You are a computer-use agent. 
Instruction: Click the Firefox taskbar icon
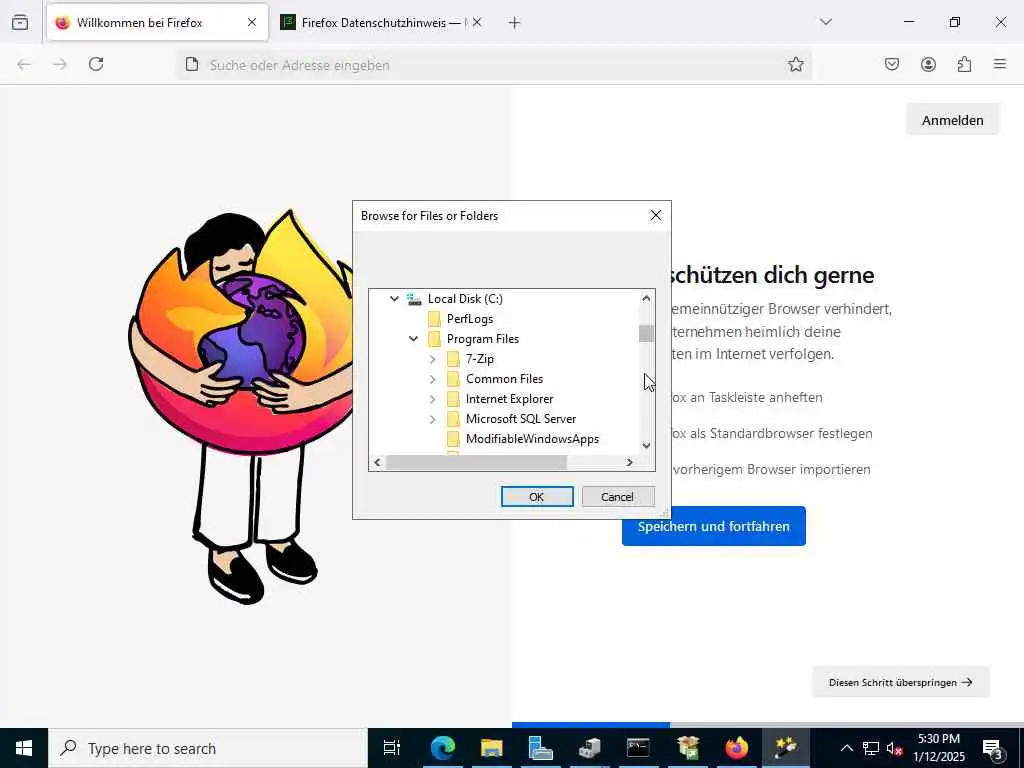[x=736, y=748]
